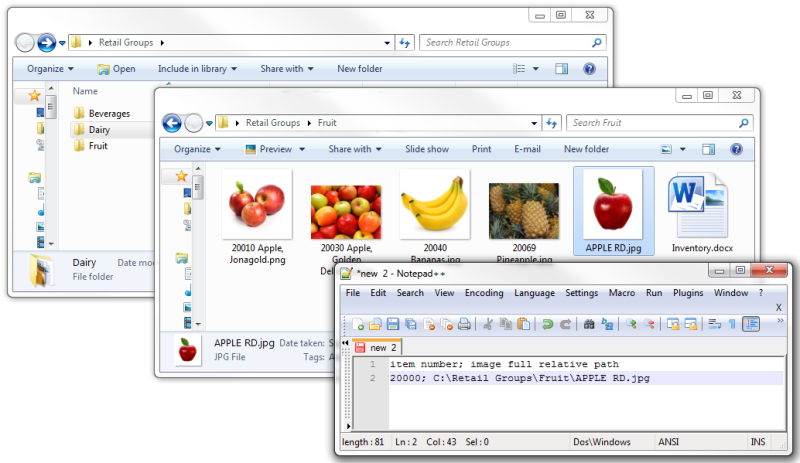Open the Edit menu in Notepad++
Image resolution: width=800 pixels, height=463 pixels.
click(x=378, y=293)
